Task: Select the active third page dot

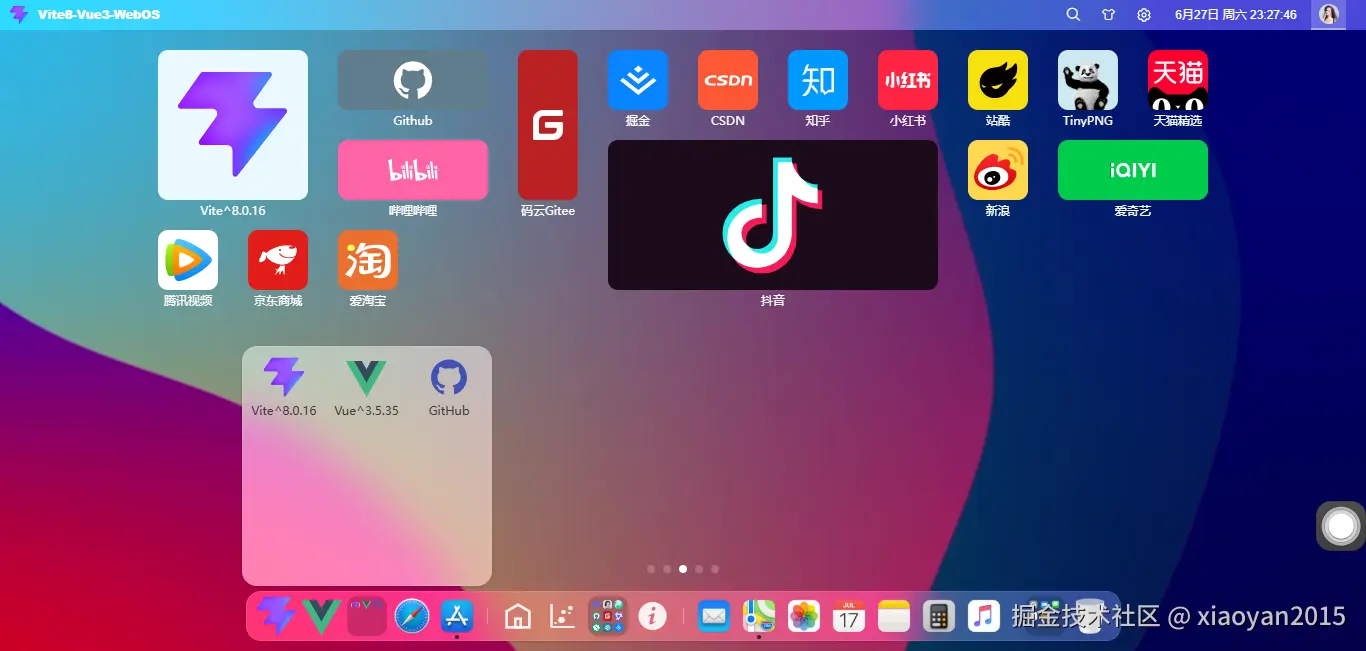Action: tap(683, 569)
